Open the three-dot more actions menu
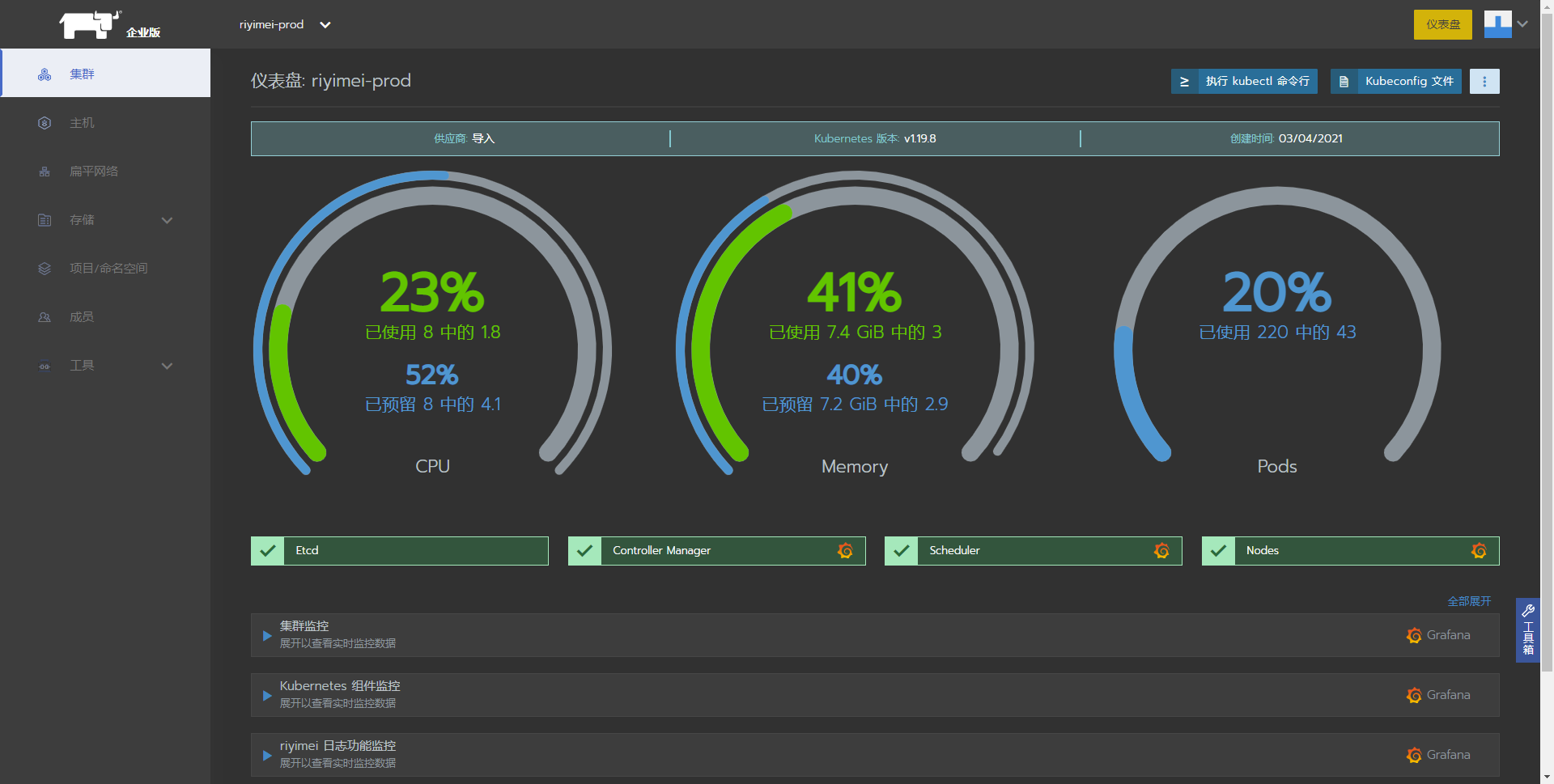Screen dimensions: 1554x784 [1484, 81]
